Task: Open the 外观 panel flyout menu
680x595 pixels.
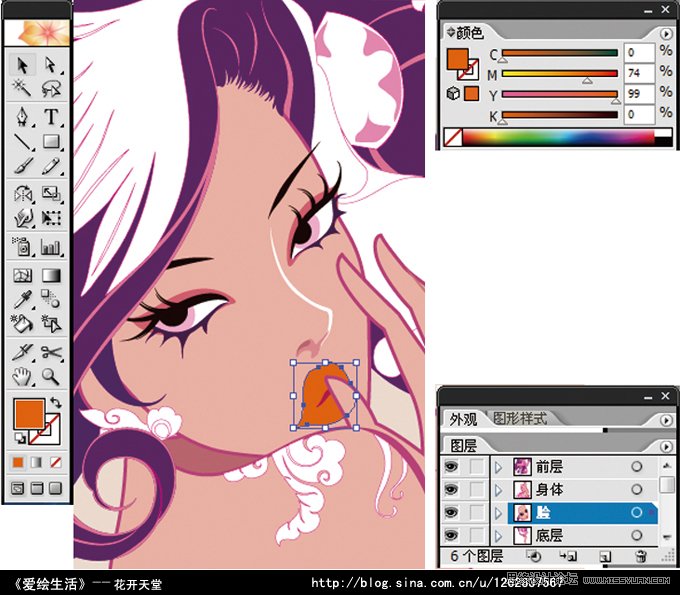Action: coord(665,420)
